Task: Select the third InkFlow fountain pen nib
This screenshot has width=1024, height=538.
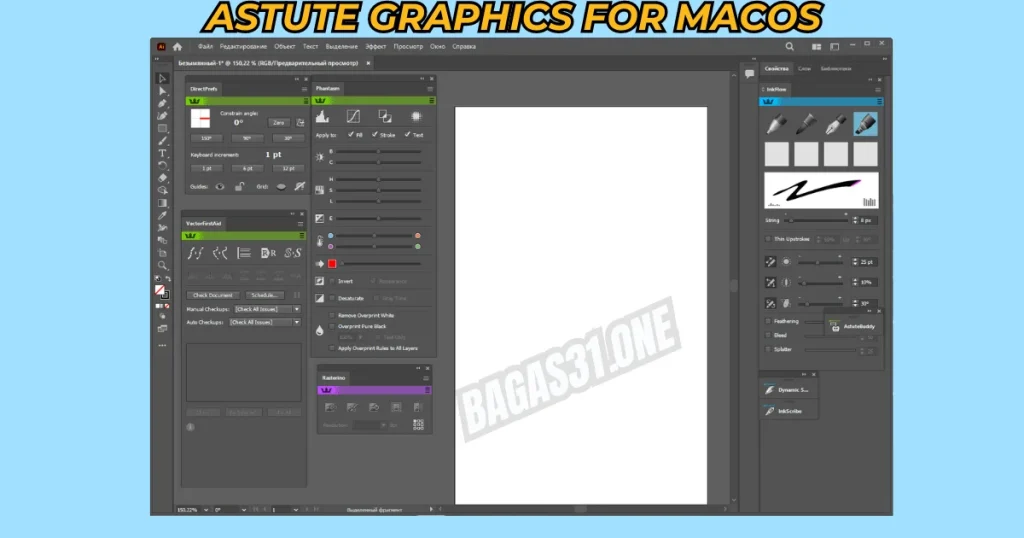Action: click(835, 124)
